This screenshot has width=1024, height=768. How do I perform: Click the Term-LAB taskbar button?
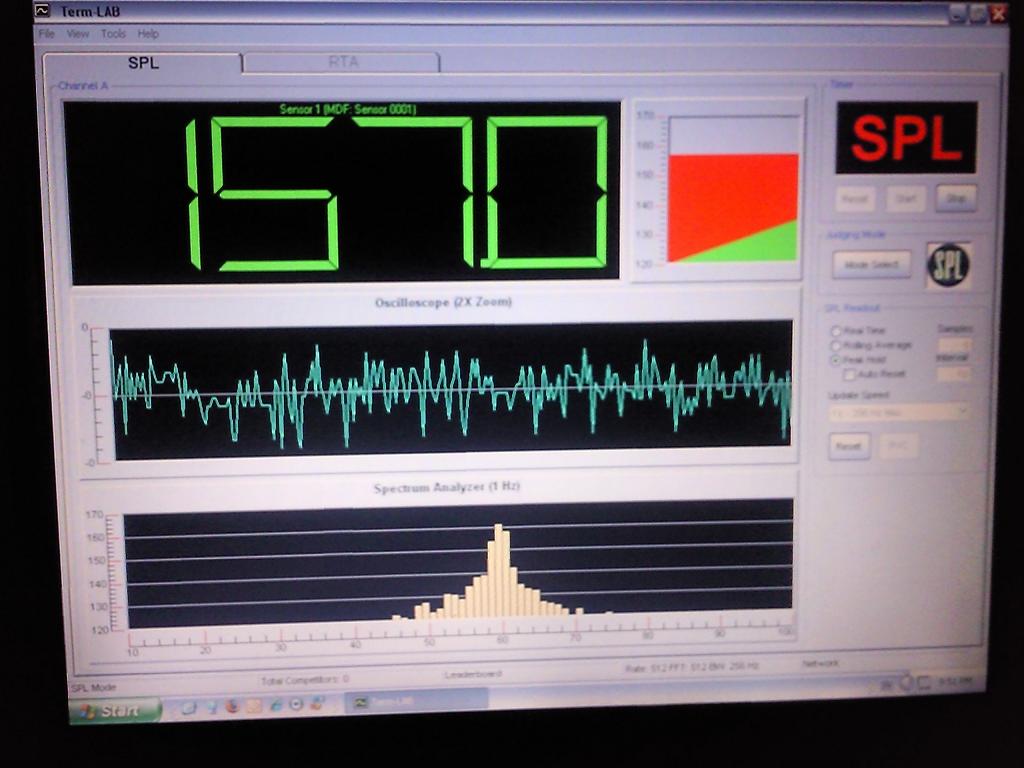[x=415, y=701]
